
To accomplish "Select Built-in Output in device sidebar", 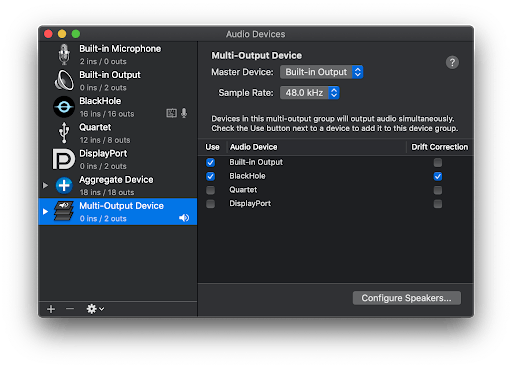I will pos(118,81).
